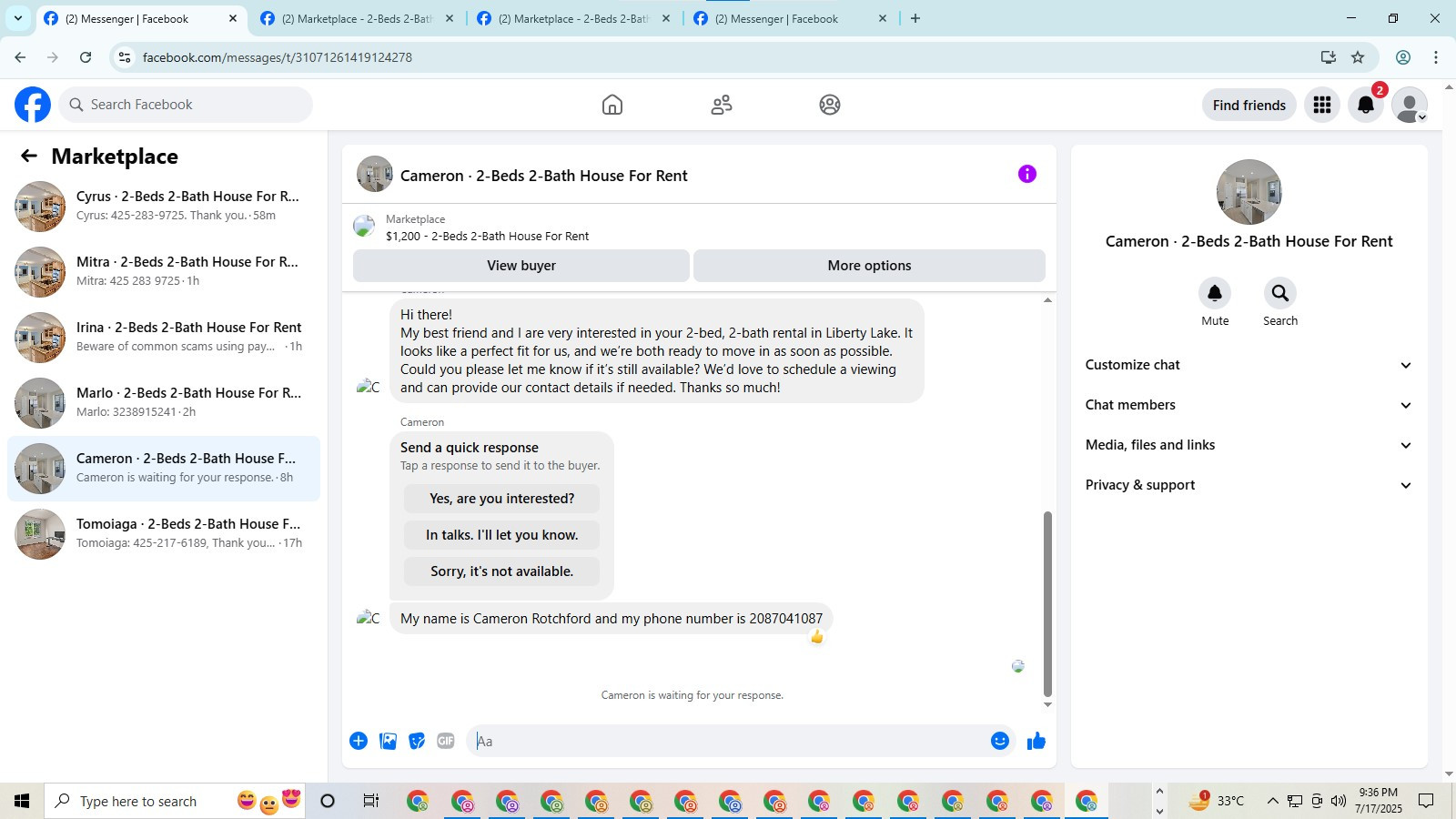Viewport: 1456px width, 819px height.
Task: Open the Facebook menu grid icon
Action: 1322,105
